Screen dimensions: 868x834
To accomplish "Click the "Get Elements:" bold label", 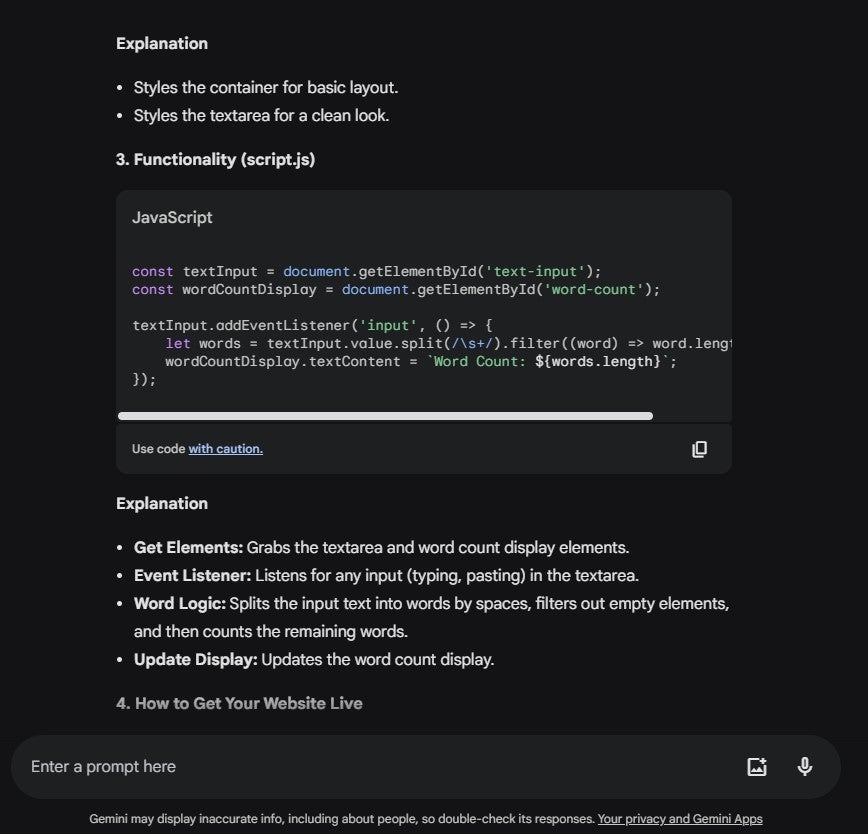I will pyautogui.click(x=188, y=547).
